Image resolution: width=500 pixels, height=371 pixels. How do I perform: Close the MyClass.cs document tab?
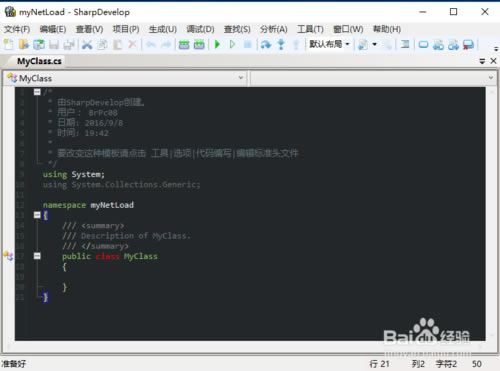(493, 61)
